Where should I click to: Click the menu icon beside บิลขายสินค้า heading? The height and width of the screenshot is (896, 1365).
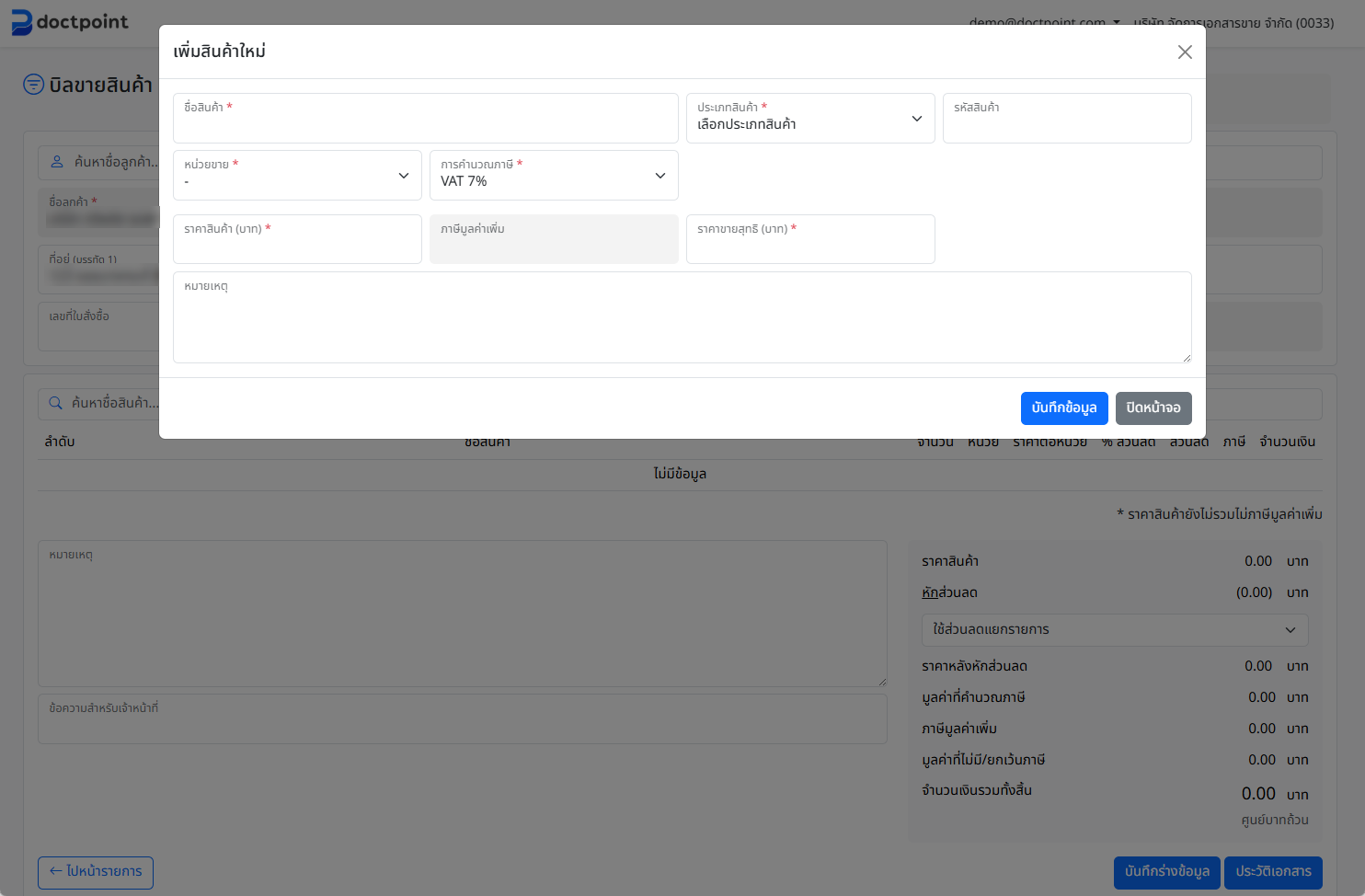point(33,85)
